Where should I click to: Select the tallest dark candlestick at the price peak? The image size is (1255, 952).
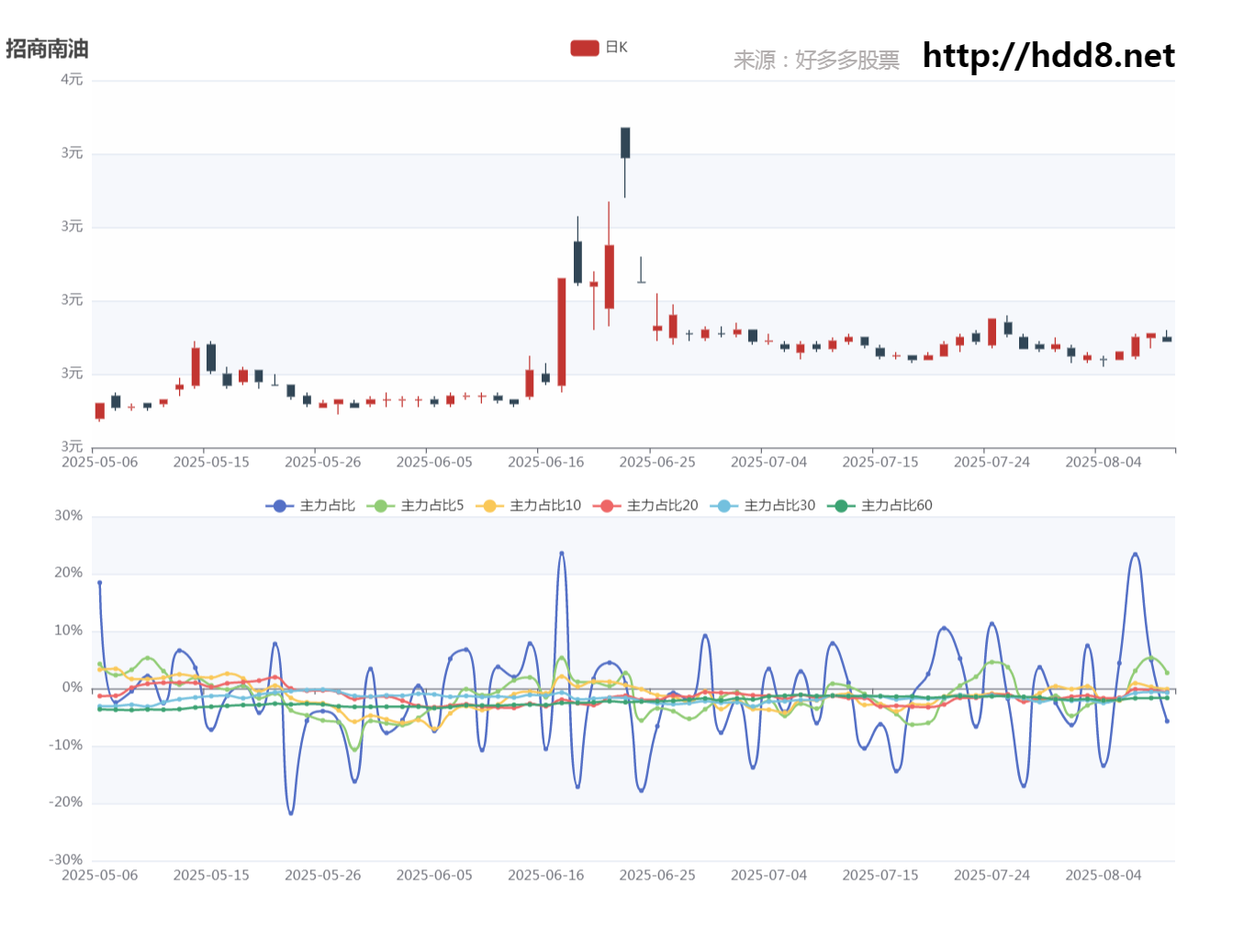point(625,142)
